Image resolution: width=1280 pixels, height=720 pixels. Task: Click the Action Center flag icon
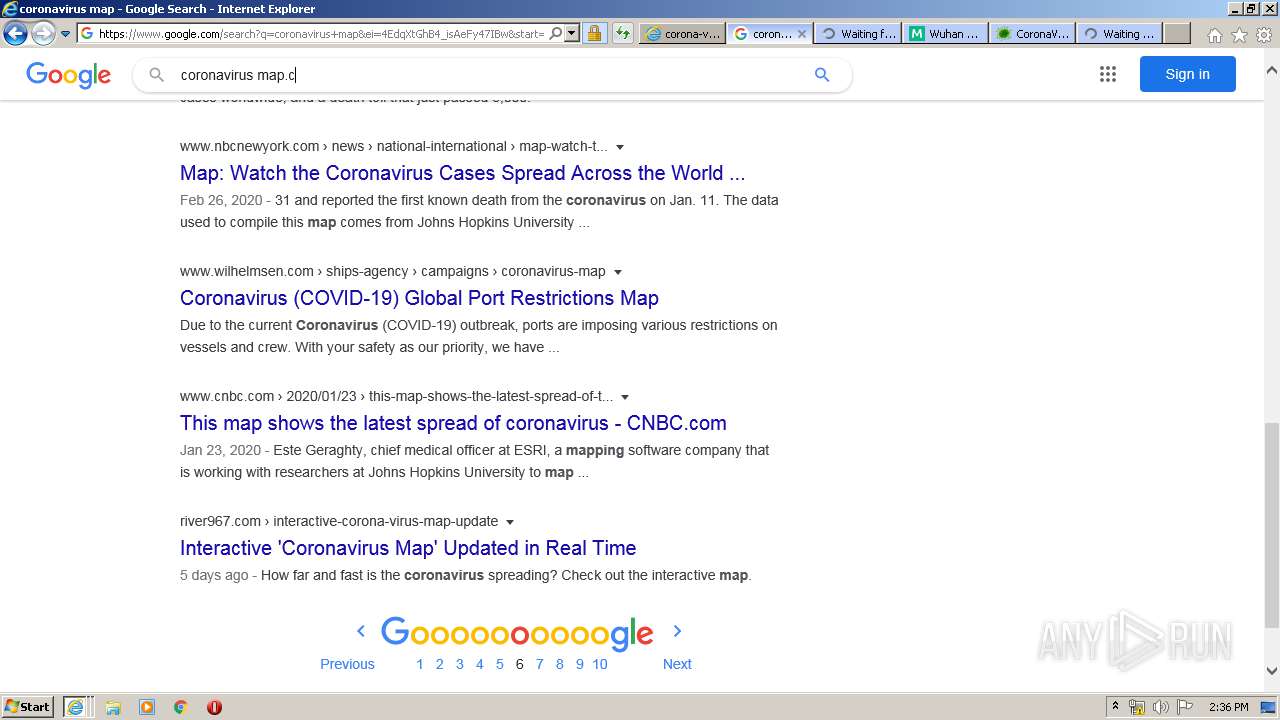coord(1184,707)
